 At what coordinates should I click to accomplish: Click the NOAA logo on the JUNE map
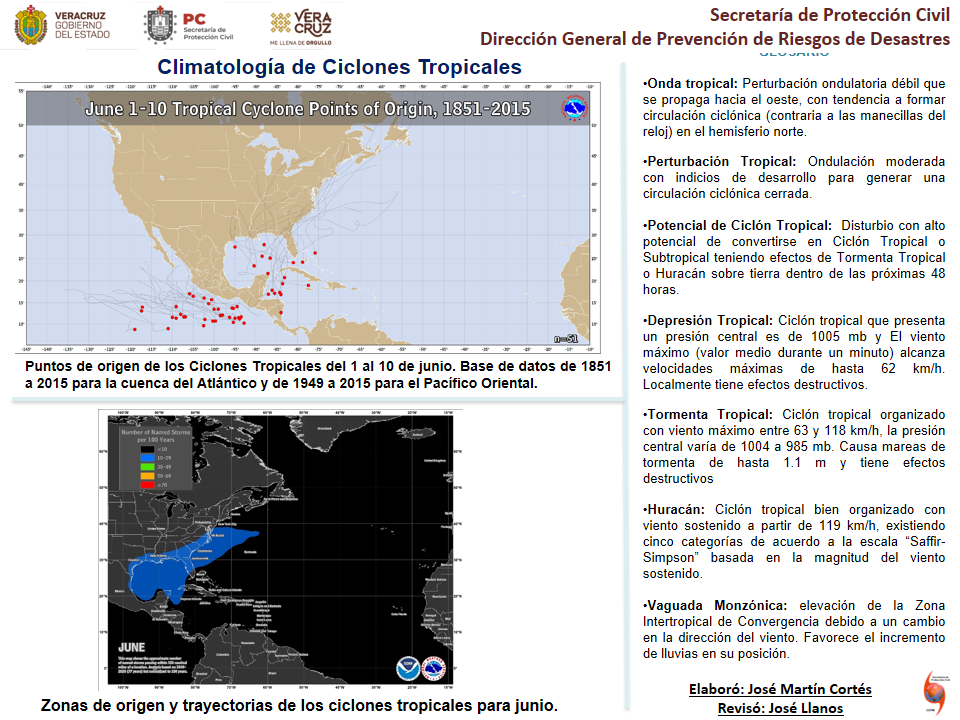[x=408, y=668]
